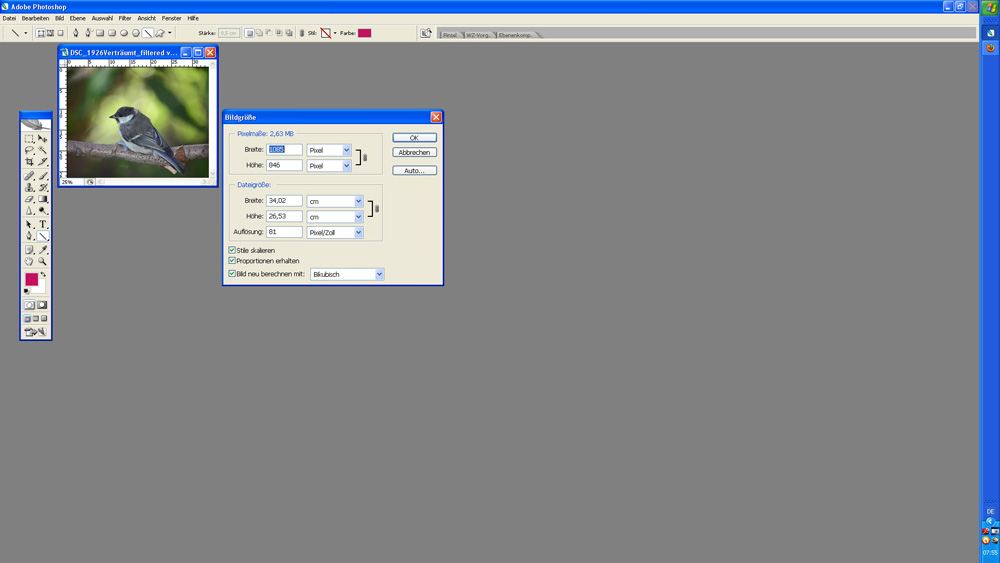Select the Healing Brush tool
This screenshot has width=1000, height=563.
(29, 175)
